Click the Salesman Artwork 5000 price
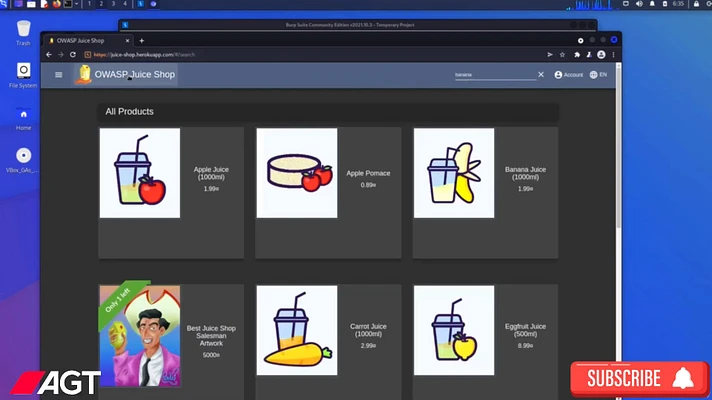Viewport: 712px width, 400px height. tap(211, 355)
